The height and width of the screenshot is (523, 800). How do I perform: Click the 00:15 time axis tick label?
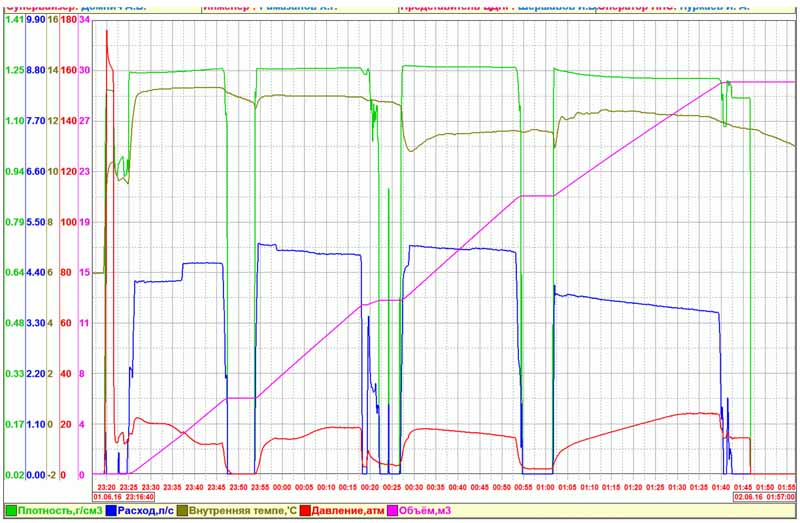pyautogui.click(x=348, y=487)
